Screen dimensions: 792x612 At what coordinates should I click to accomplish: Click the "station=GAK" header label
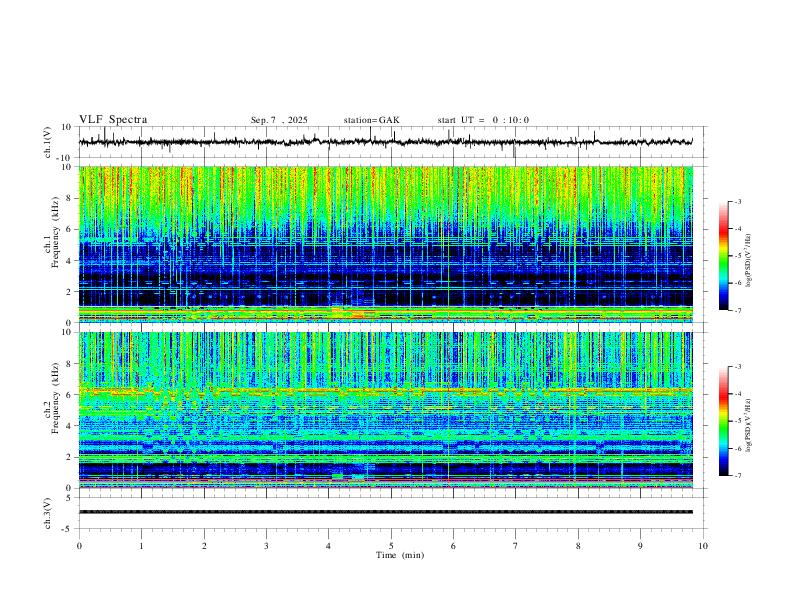pos(371,120)
